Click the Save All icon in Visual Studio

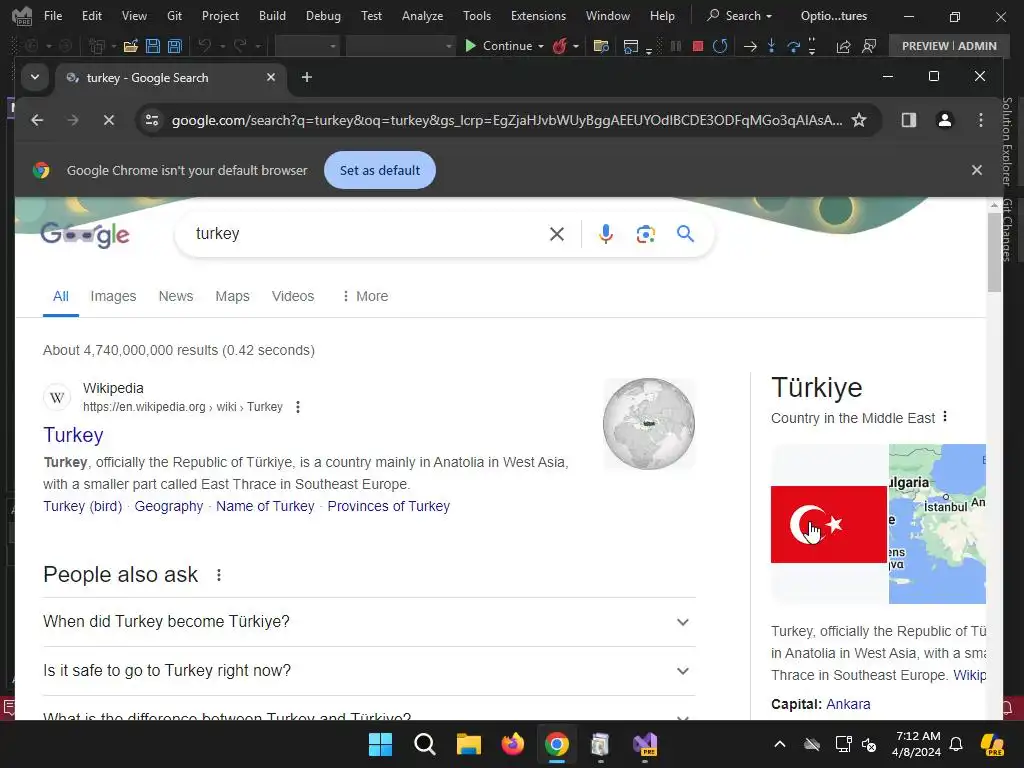pyautogui.click(x=174, y=46)
